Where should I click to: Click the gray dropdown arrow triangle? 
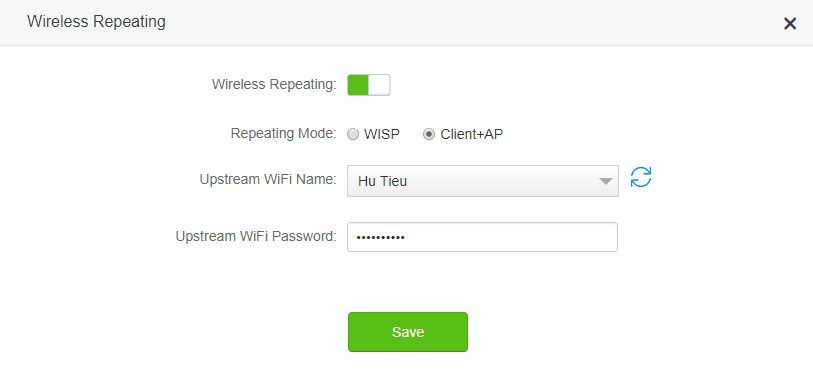(605, 181)
